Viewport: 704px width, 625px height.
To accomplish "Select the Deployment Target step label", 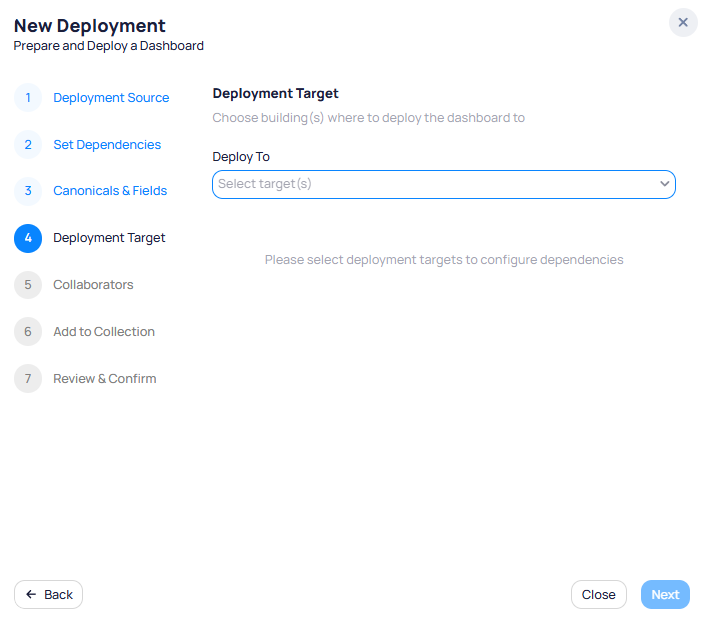I will [x=109, y=238].
